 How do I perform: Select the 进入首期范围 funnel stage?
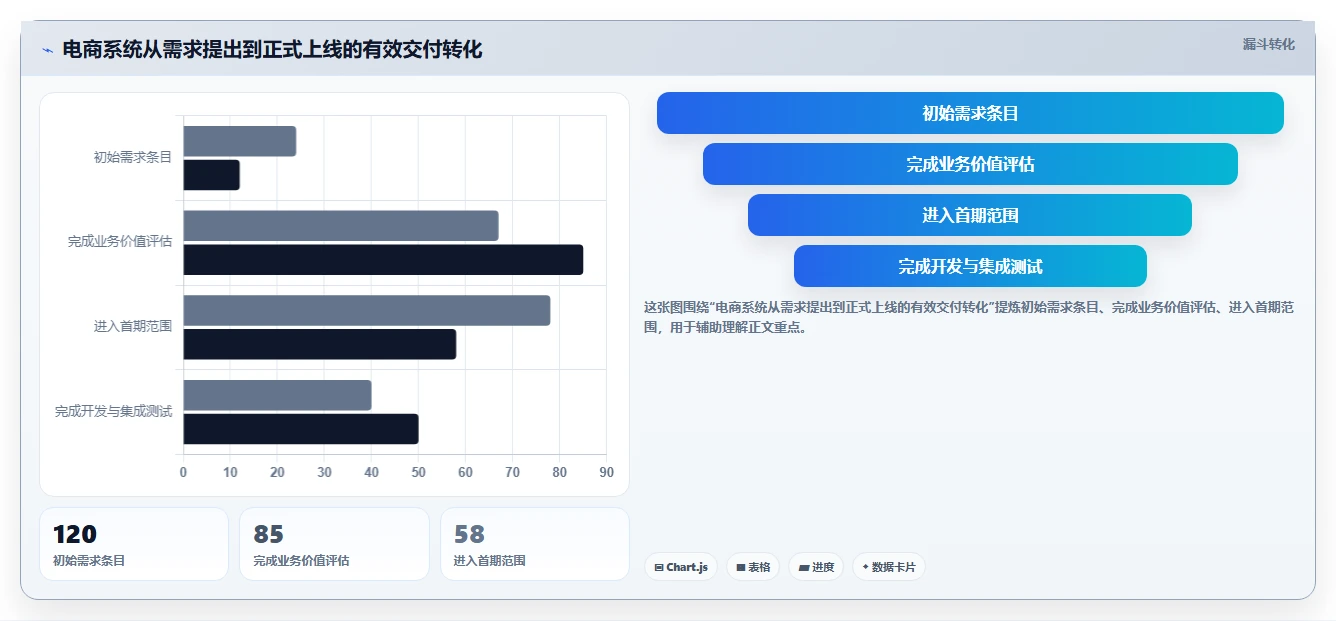(970, 215)
